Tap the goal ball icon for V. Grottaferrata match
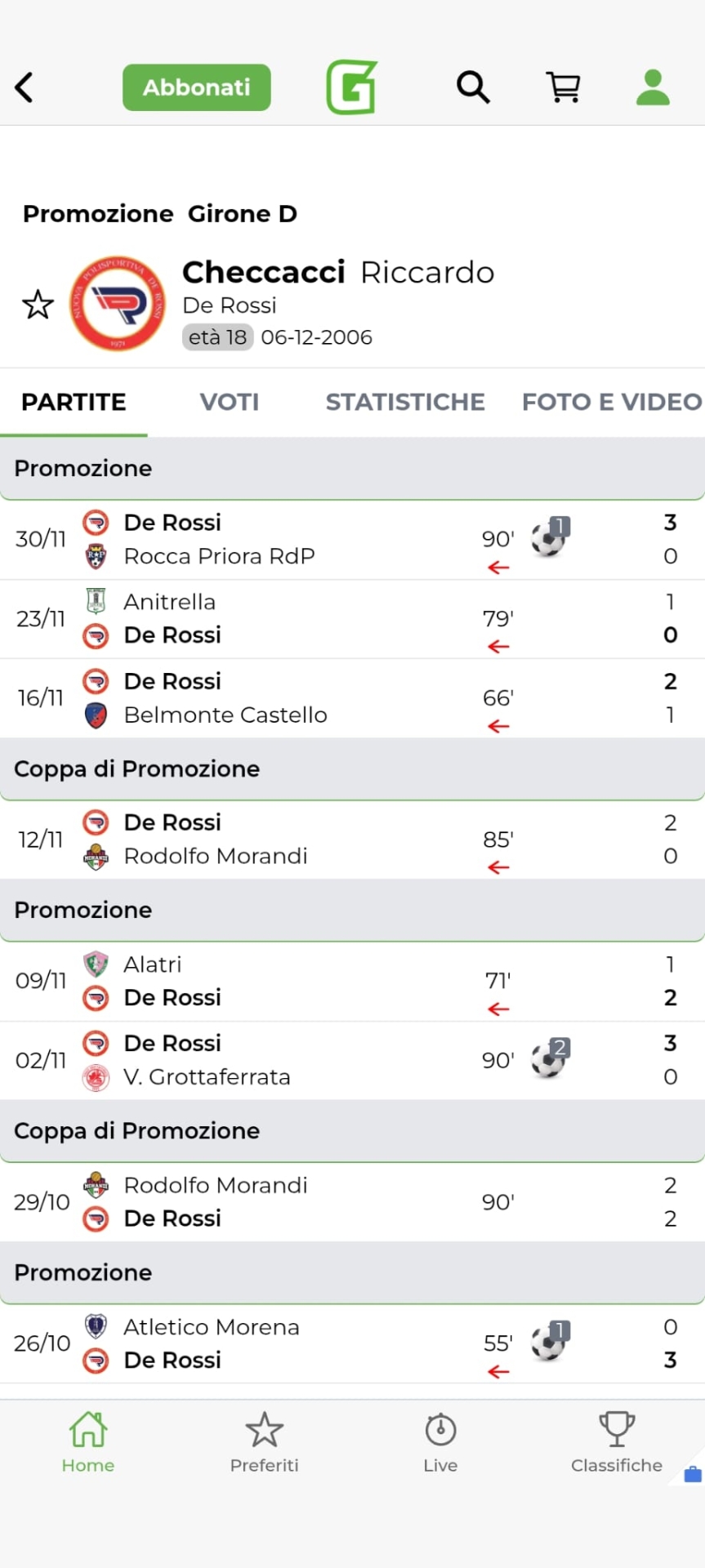The width and height of the screenshot is (705, 1568). (x=549, y=1059)
